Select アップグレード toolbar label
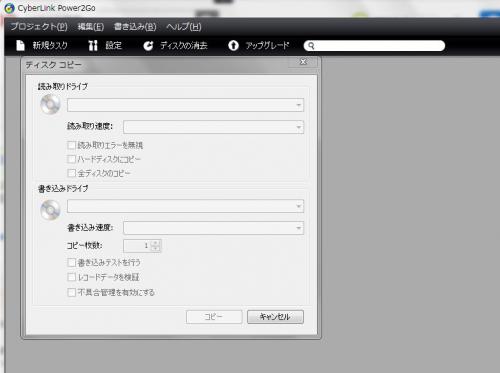The height and width of the screenshot is (373, 500). 267,45
